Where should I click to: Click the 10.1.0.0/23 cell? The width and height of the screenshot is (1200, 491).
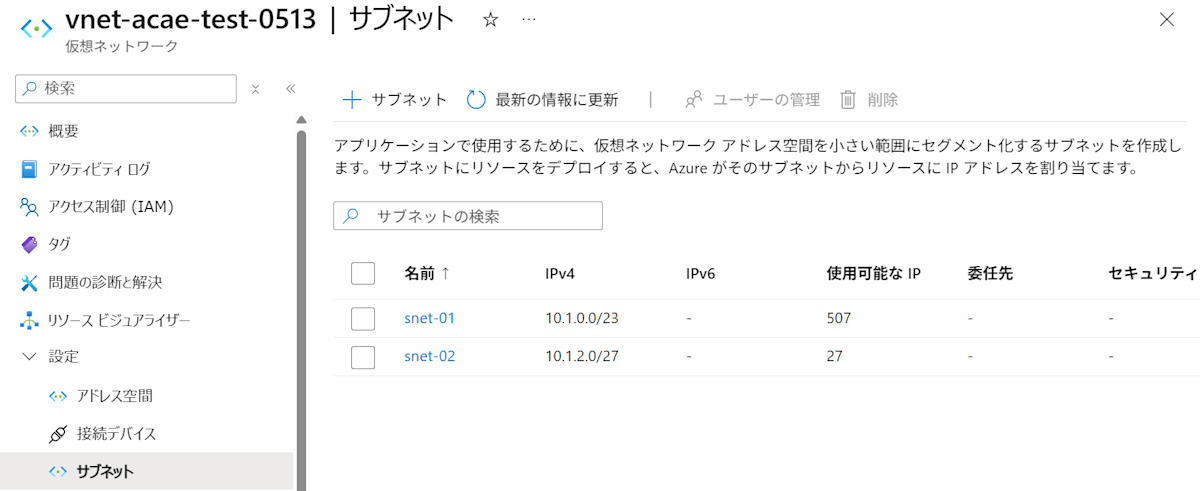pos(582,318)
